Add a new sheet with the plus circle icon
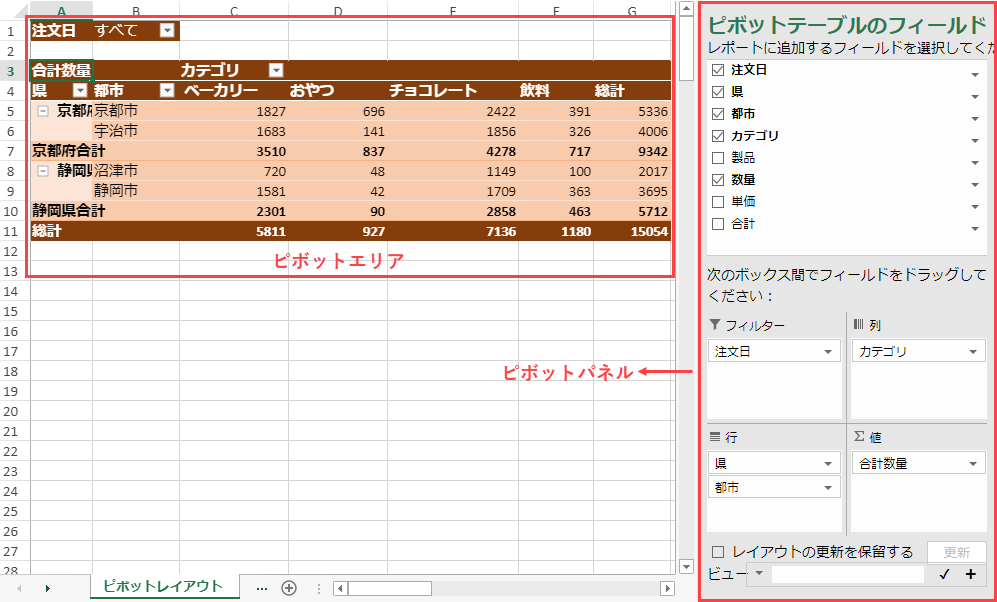997x602 pixels. click(x=289, y=588)
